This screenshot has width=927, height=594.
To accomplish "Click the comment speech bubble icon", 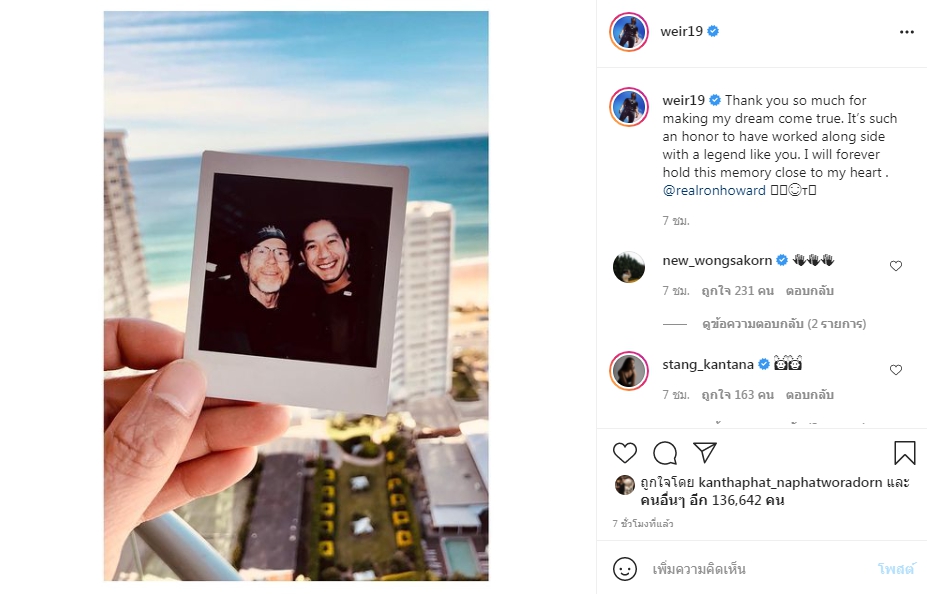I will click(665, 453).
